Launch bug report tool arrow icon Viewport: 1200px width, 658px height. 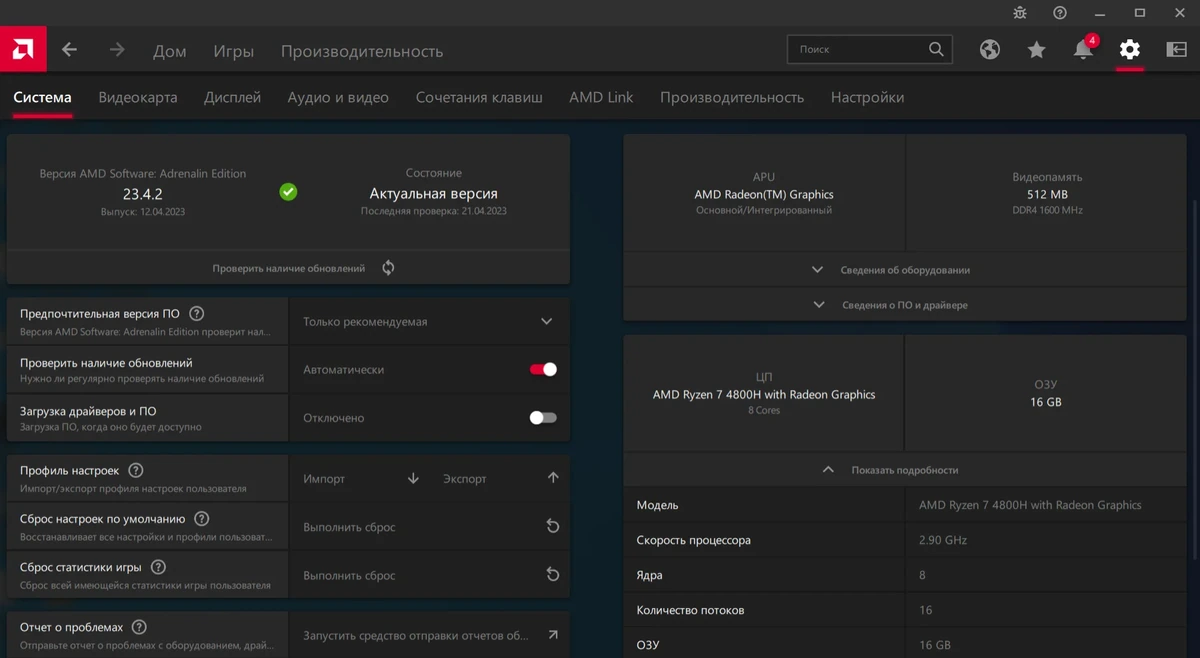tap(553, 635)
